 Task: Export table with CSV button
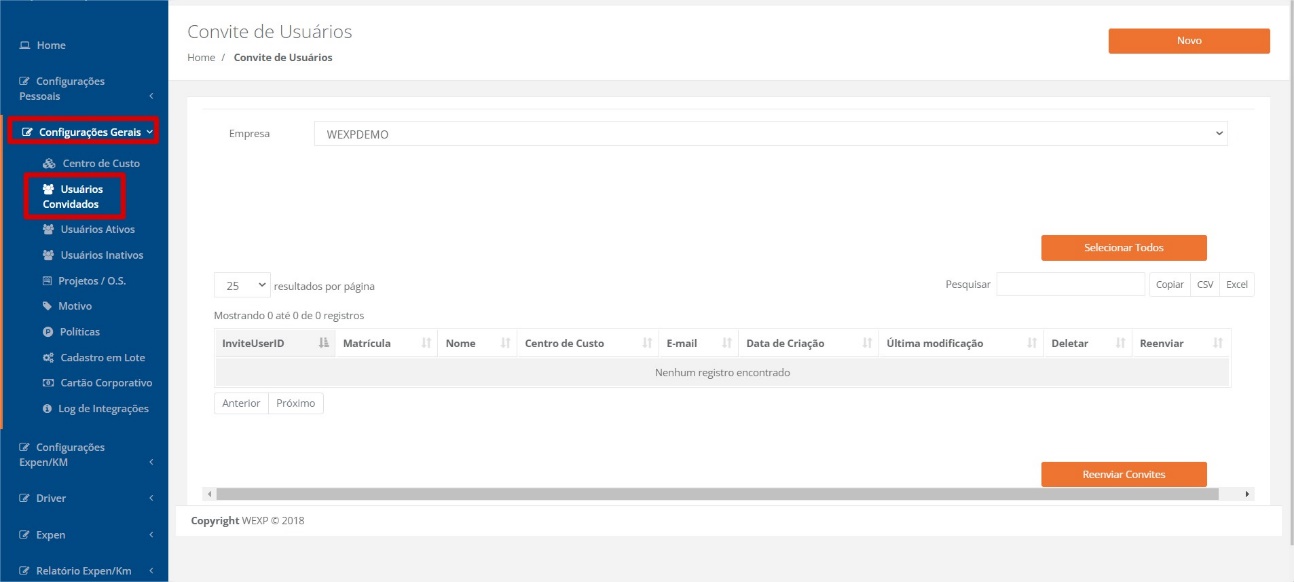(1205, 285)
